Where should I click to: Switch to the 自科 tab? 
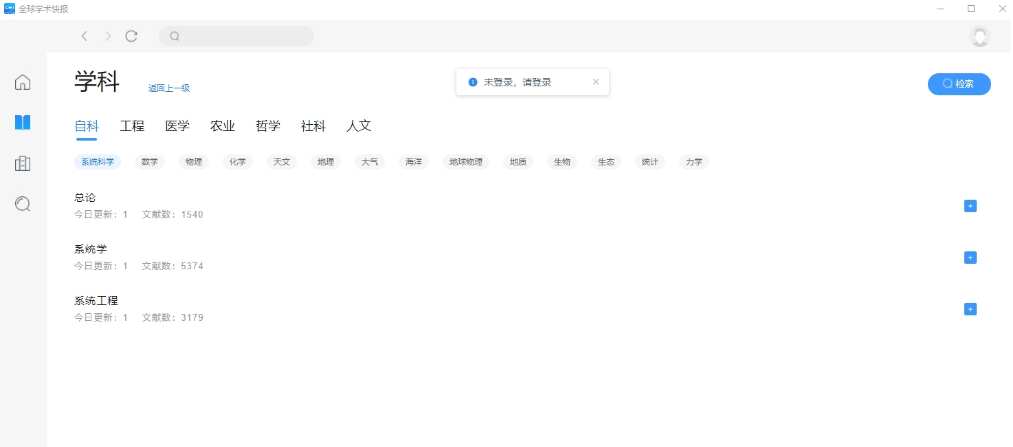pos(87,126)
